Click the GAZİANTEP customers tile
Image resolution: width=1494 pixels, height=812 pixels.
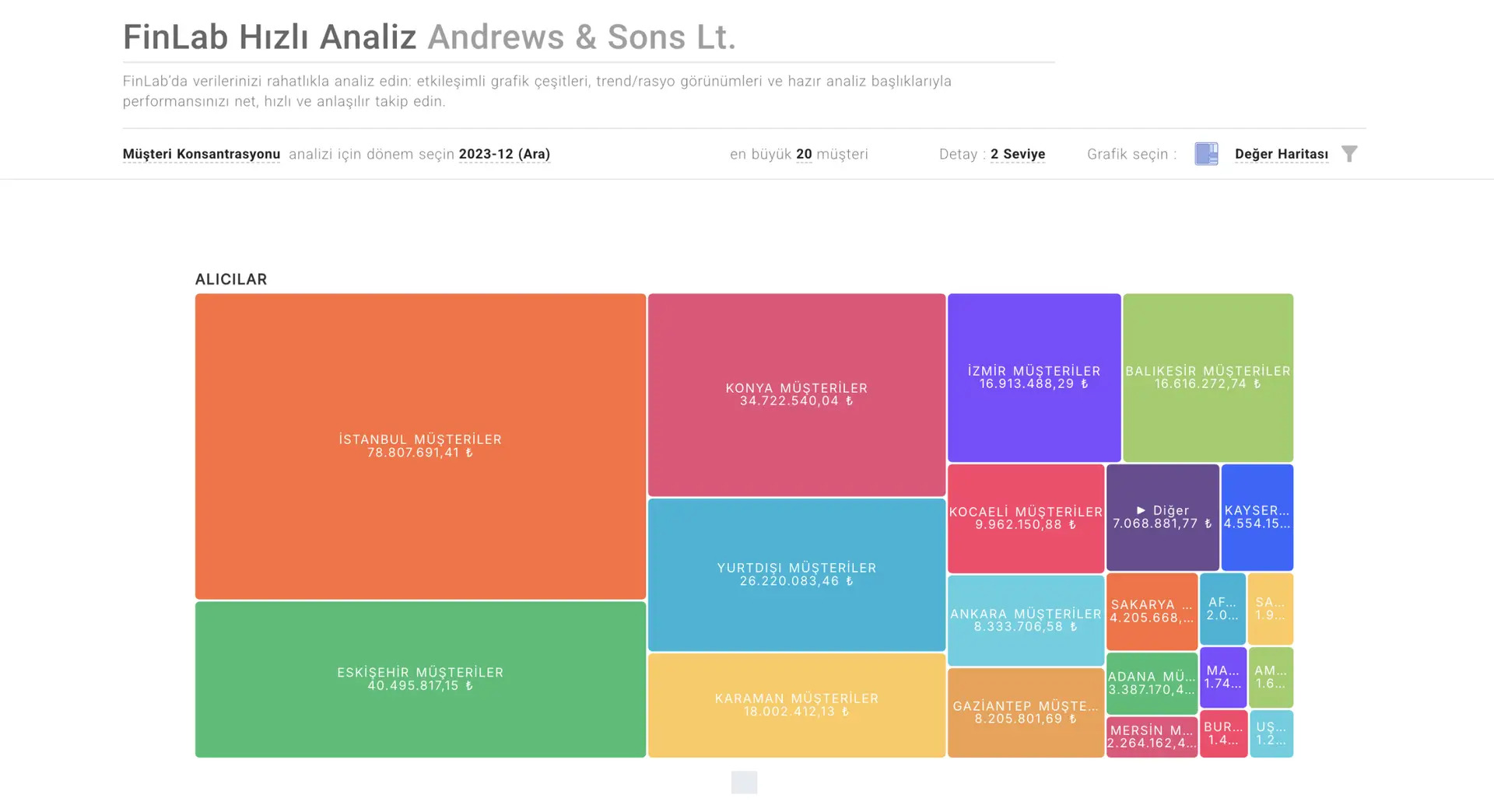coord(1026,712)
